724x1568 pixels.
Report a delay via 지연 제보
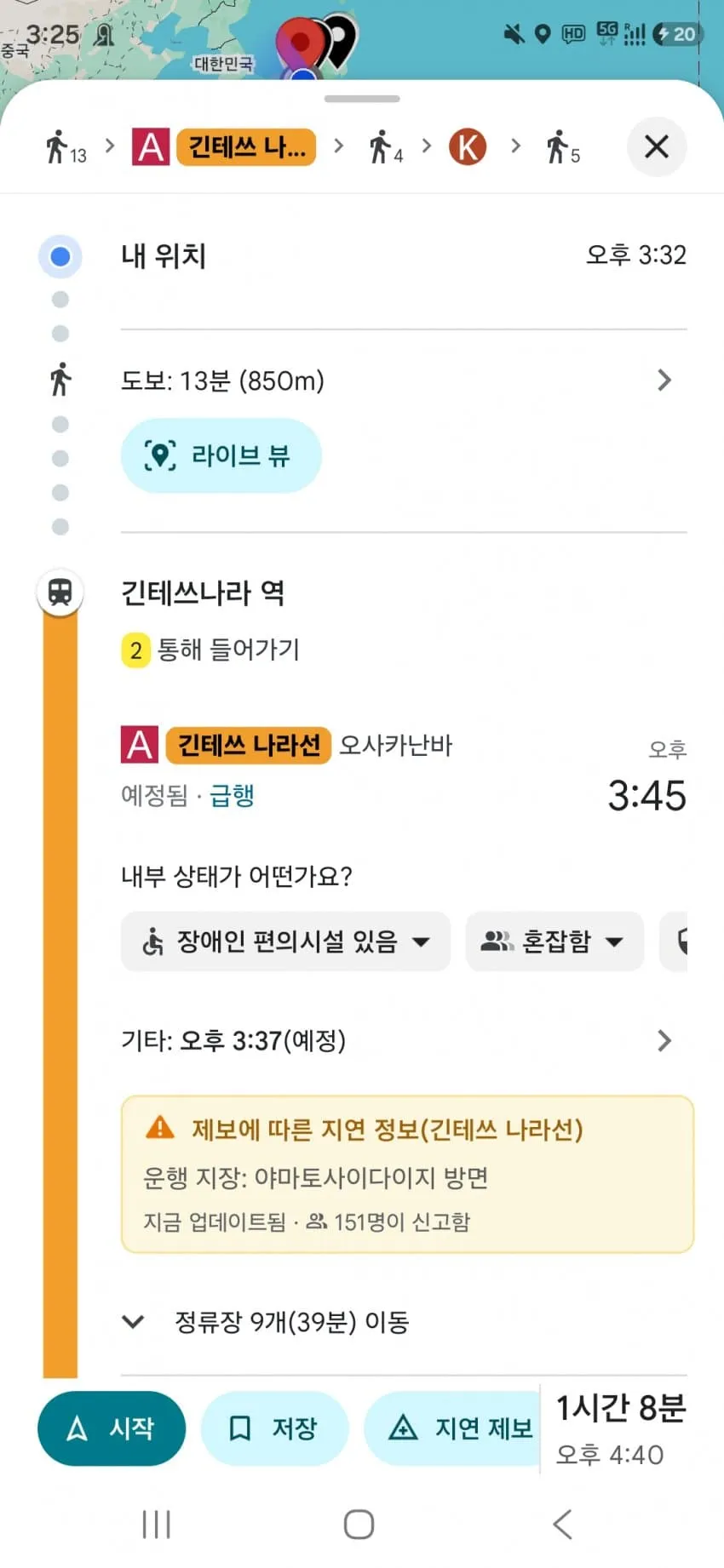tap(453, 1428)
